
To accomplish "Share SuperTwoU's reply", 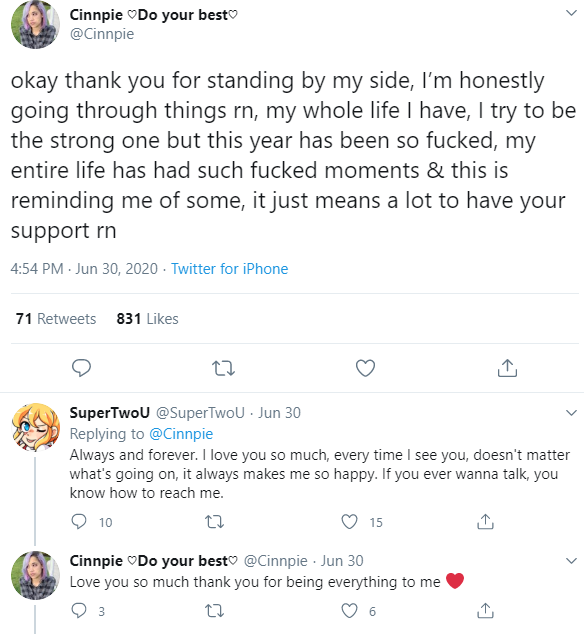I will click(x=485, y=522).
